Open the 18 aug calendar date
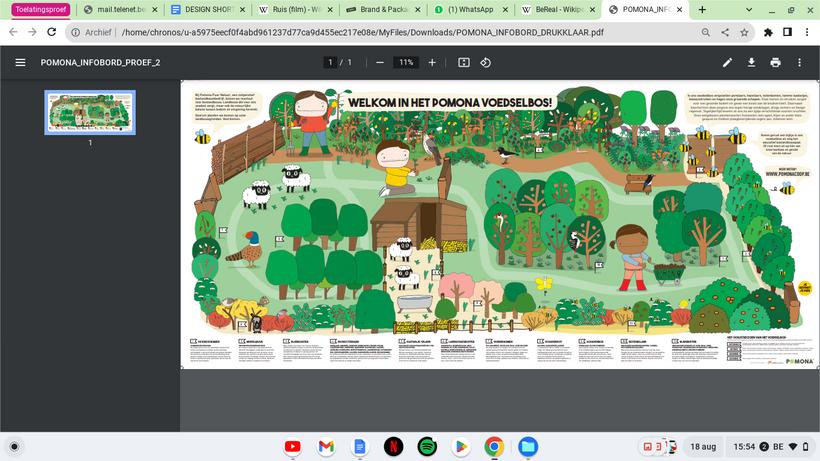 click(703, 446)
